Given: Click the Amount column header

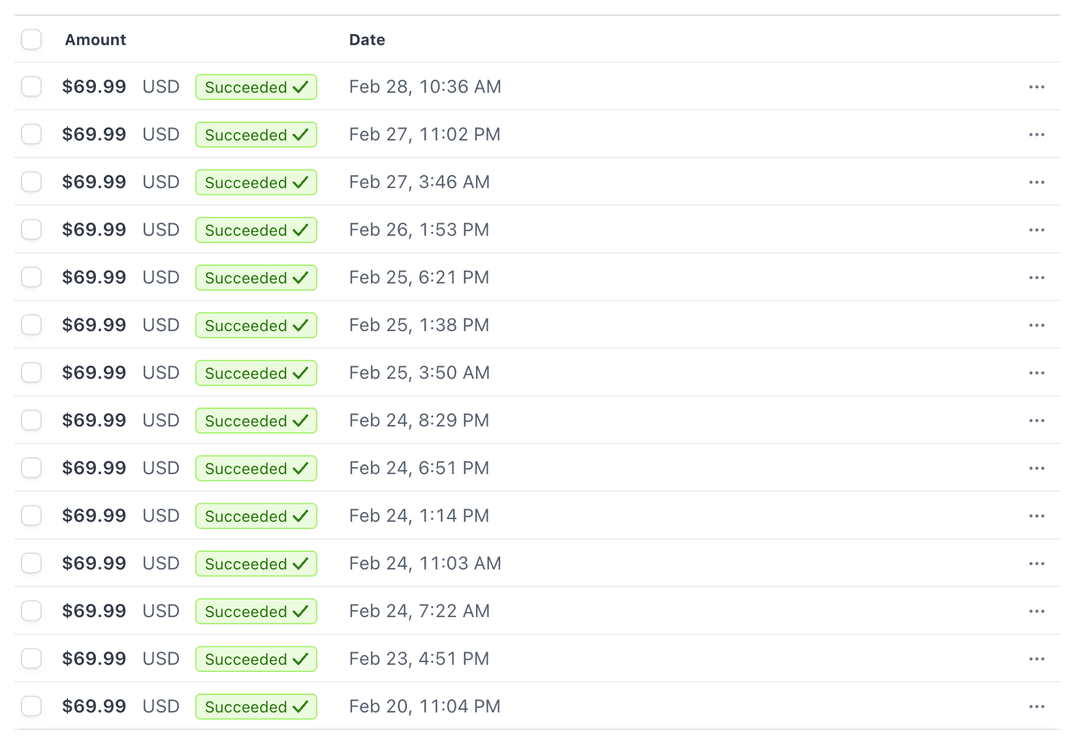Looking at the screenshot, I should click(x=95, y=39).
